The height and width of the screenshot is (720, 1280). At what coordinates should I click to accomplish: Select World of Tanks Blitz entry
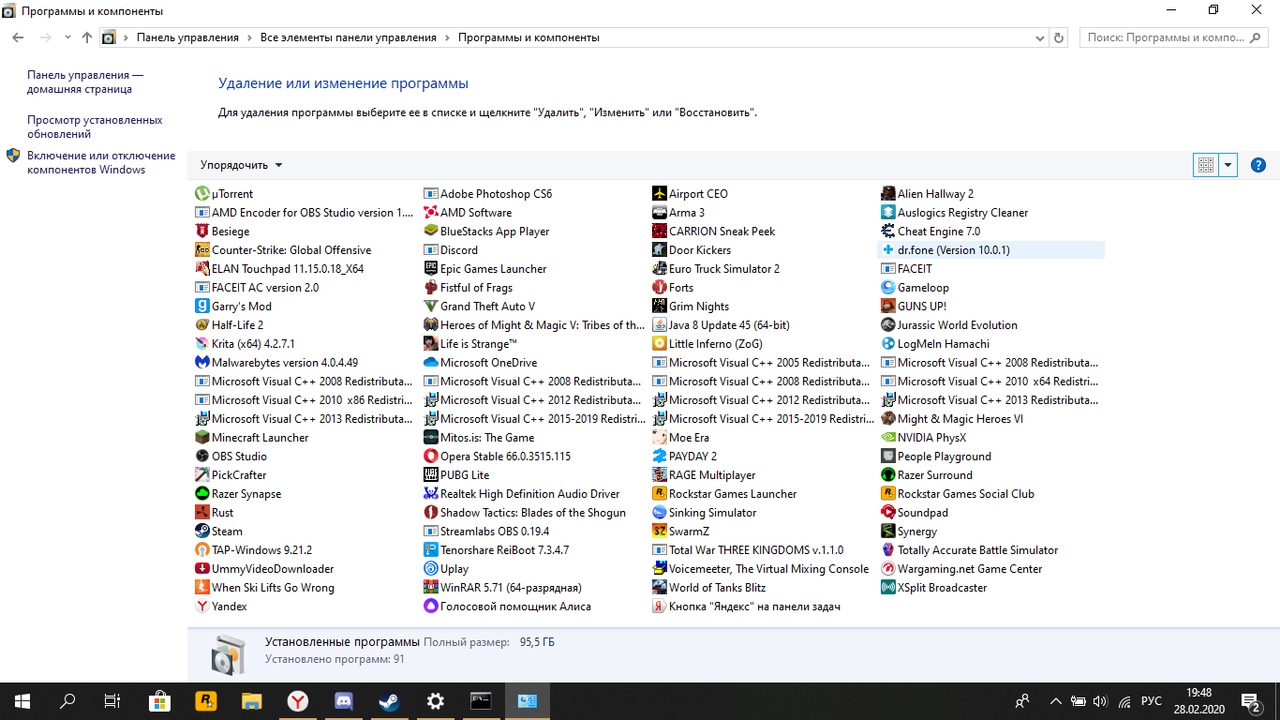[x=710, y=588]
